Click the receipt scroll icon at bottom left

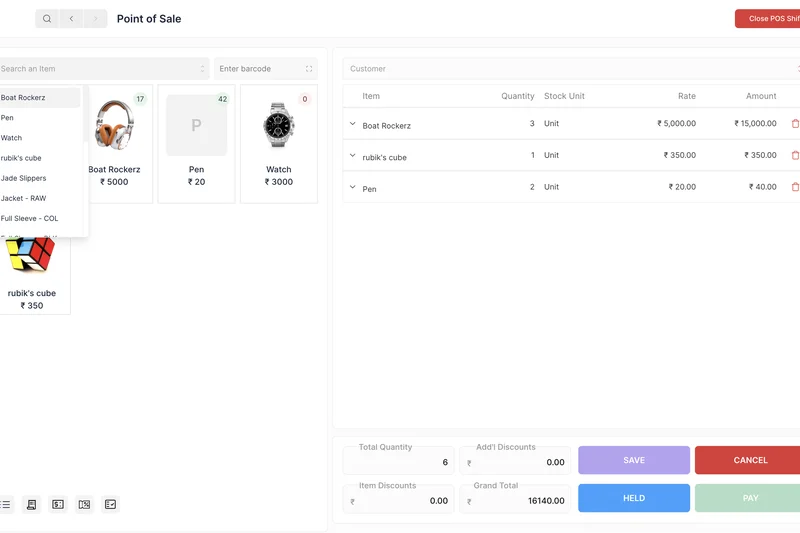pyautogui.click(x=32, y=505)
